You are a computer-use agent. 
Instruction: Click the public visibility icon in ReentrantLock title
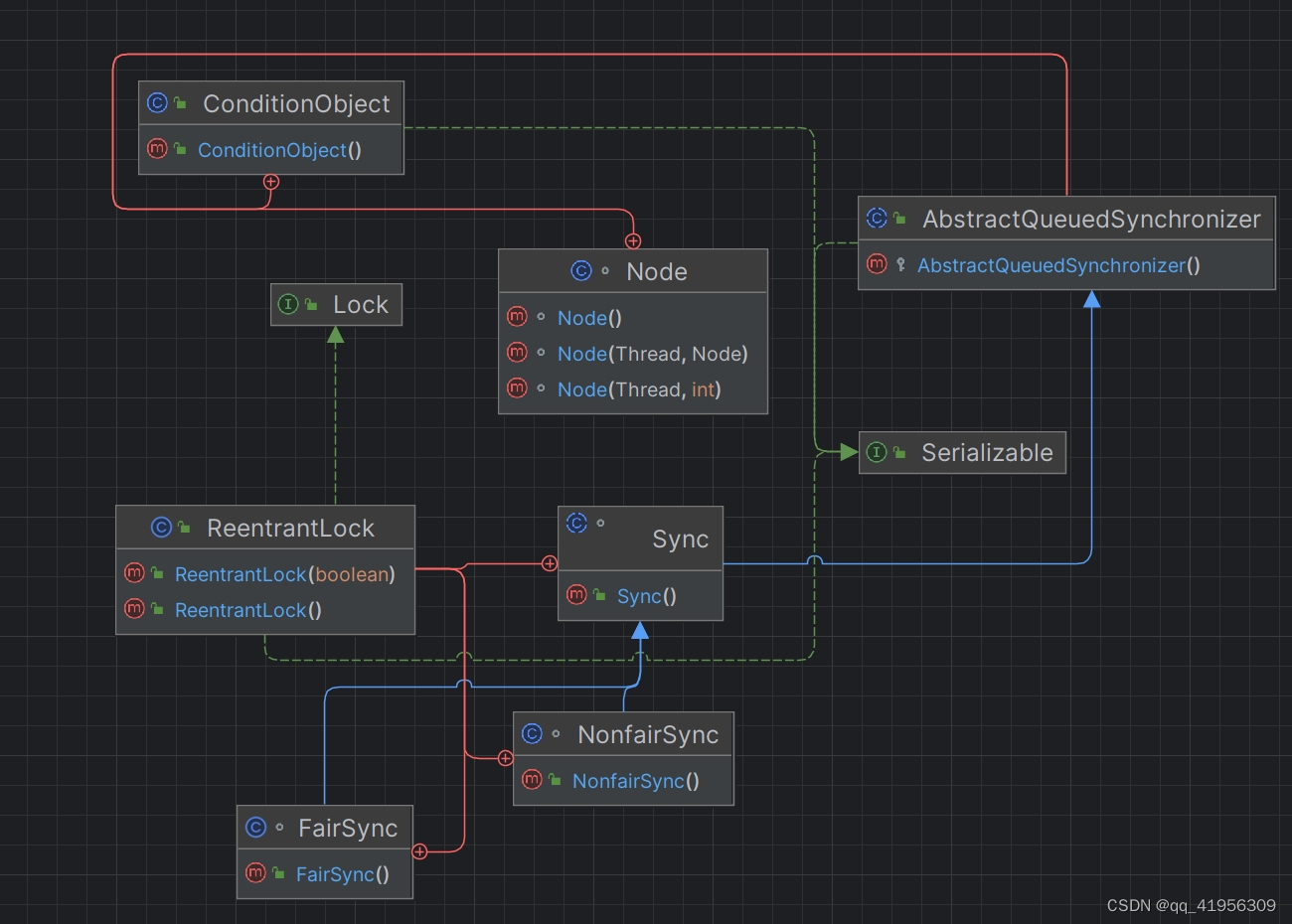click(x=184, y=528)
